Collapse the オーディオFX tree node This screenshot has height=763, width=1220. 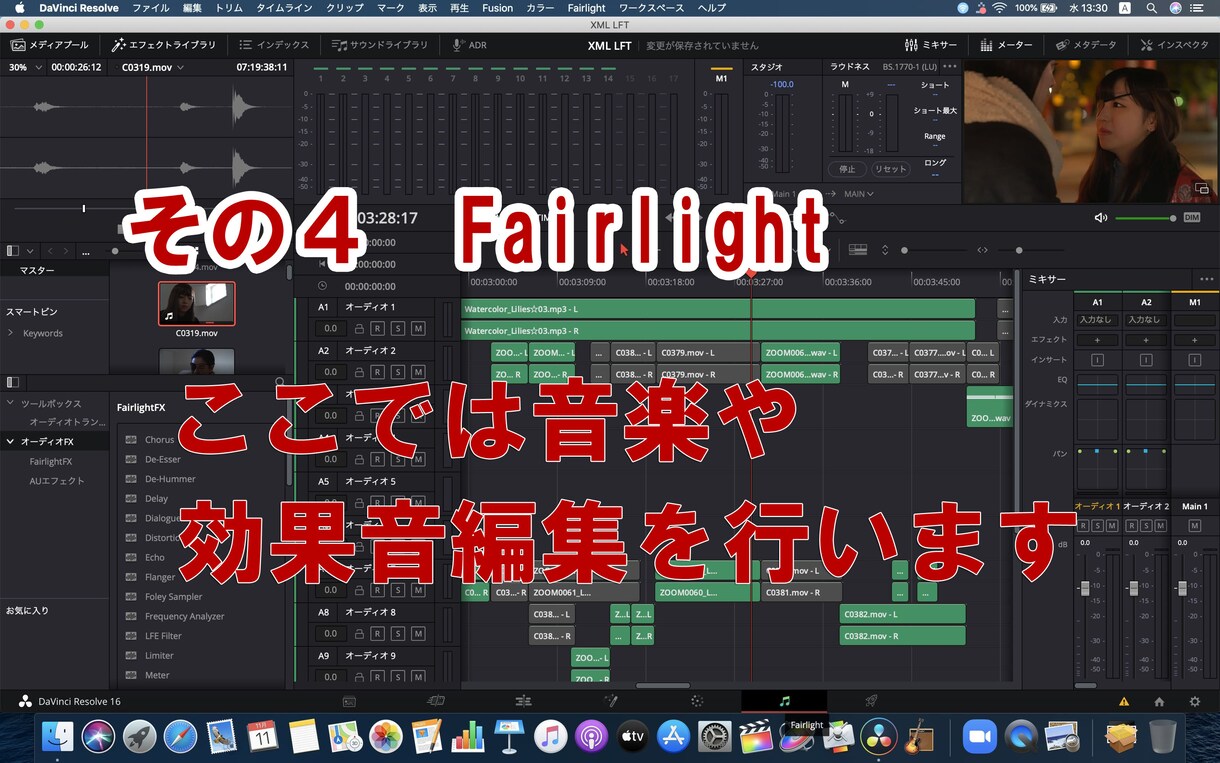pyautogui.click(x=11, y=441)
